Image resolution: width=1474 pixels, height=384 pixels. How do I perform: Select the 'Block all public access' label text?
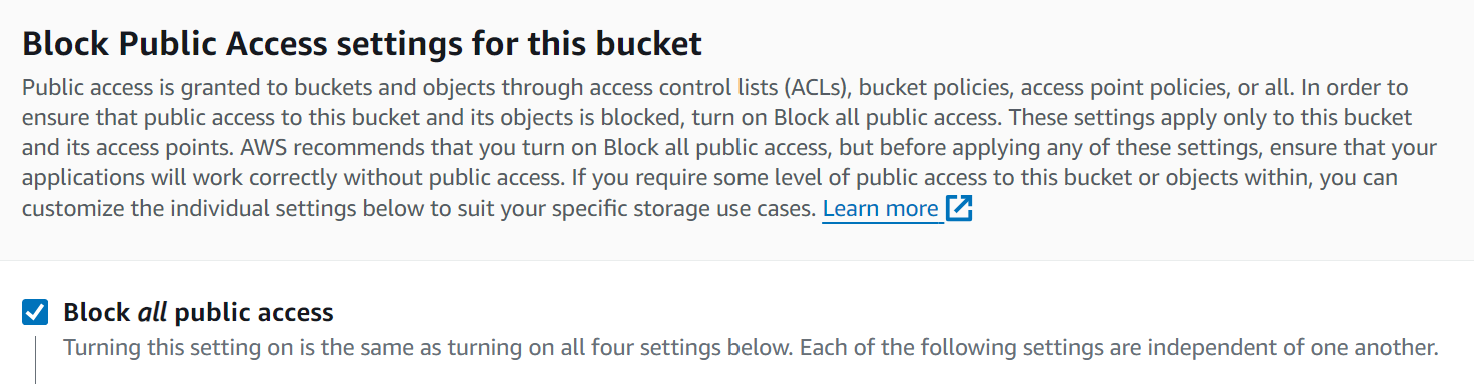coord(198,313)
